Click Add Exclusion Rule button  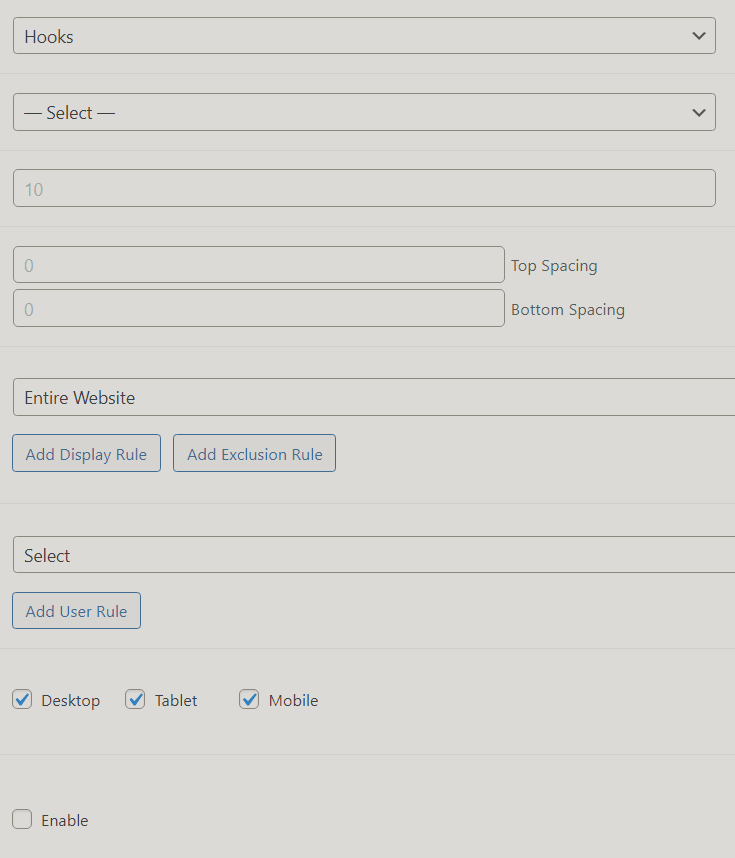point(254,454)
